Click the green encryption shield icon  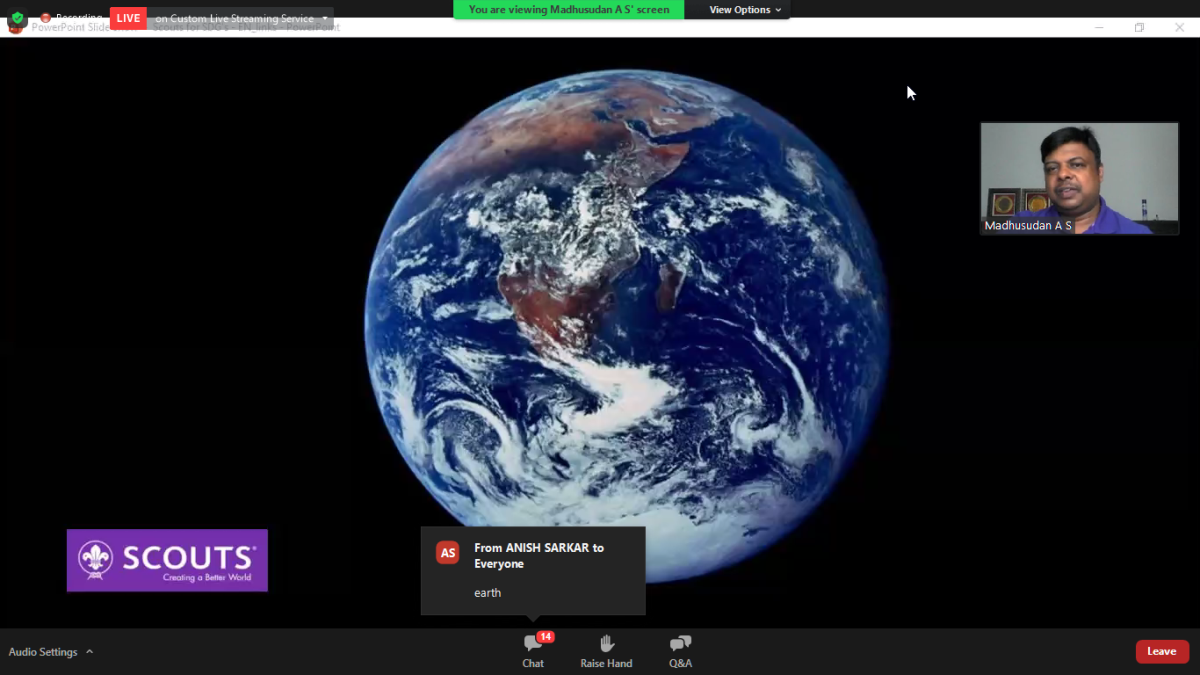click(x=17, y=19)
